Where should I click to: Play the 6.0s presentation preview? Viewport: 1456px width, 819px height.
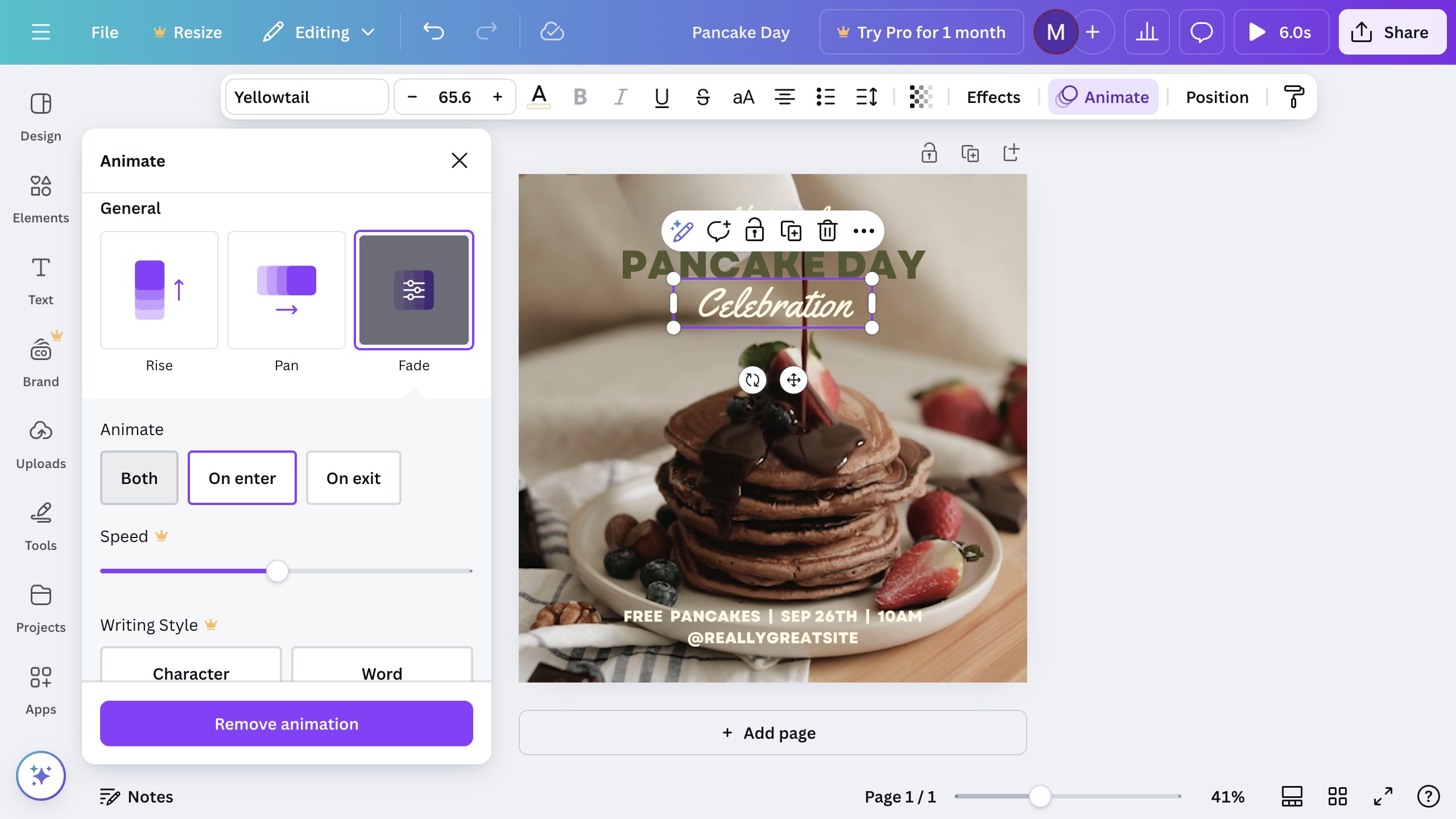pyautogui.click(x=1281, y=32)
